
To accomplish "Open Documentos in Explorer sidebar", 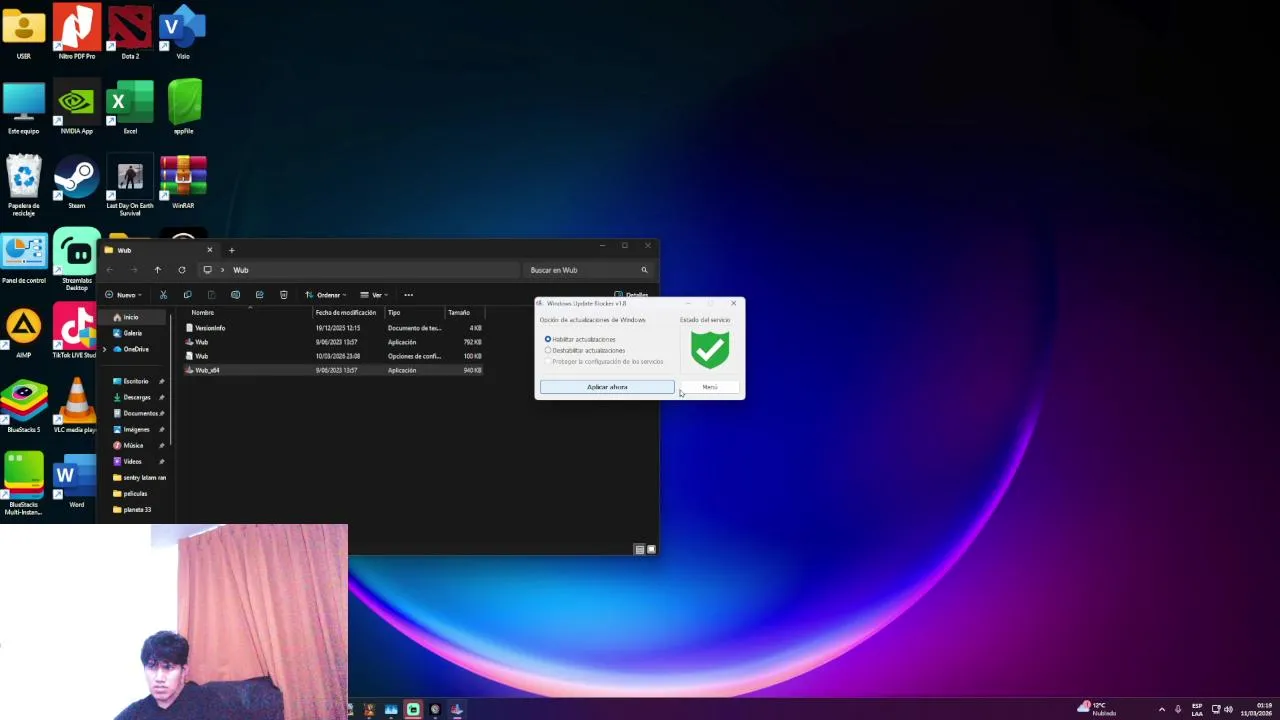I will coord(139,413).
